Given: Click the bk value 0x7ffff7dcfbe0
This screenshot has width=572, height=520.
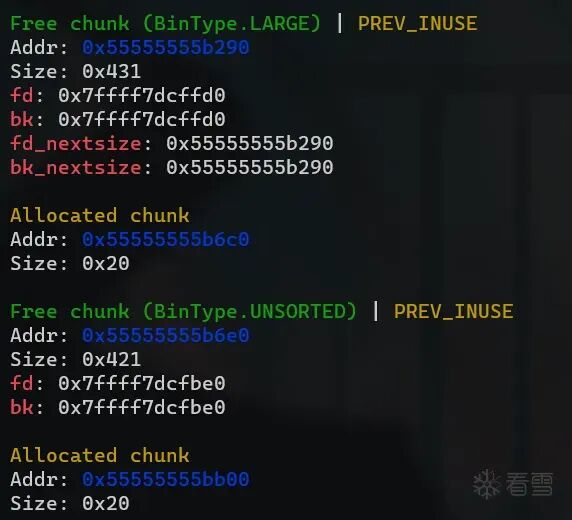Looking at the screenshot, I should point(142,408).
